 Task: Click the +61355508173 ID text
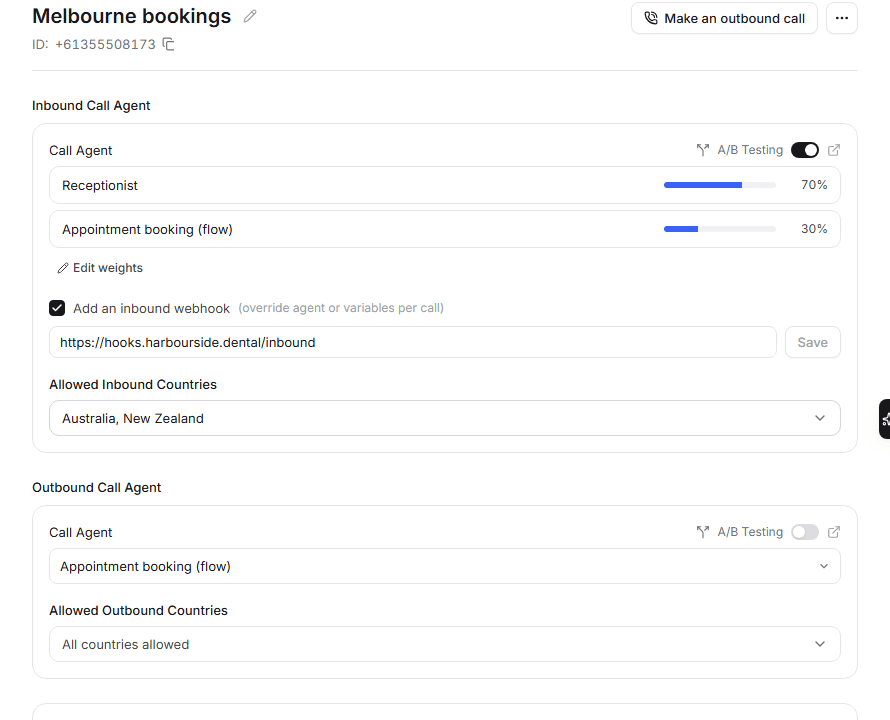click(x=105, y=44)
